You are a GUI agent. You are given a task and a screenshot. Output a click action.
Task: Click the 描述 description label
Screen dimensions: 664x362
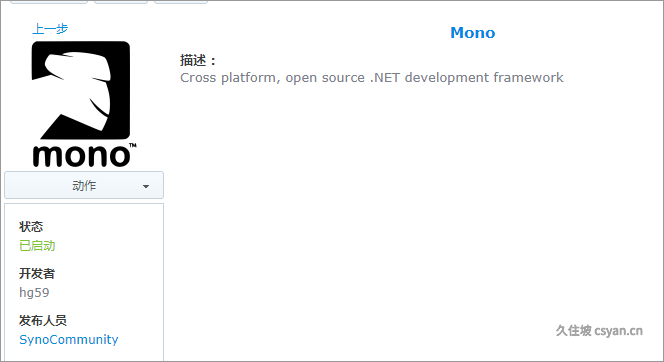tap(197, 61)
